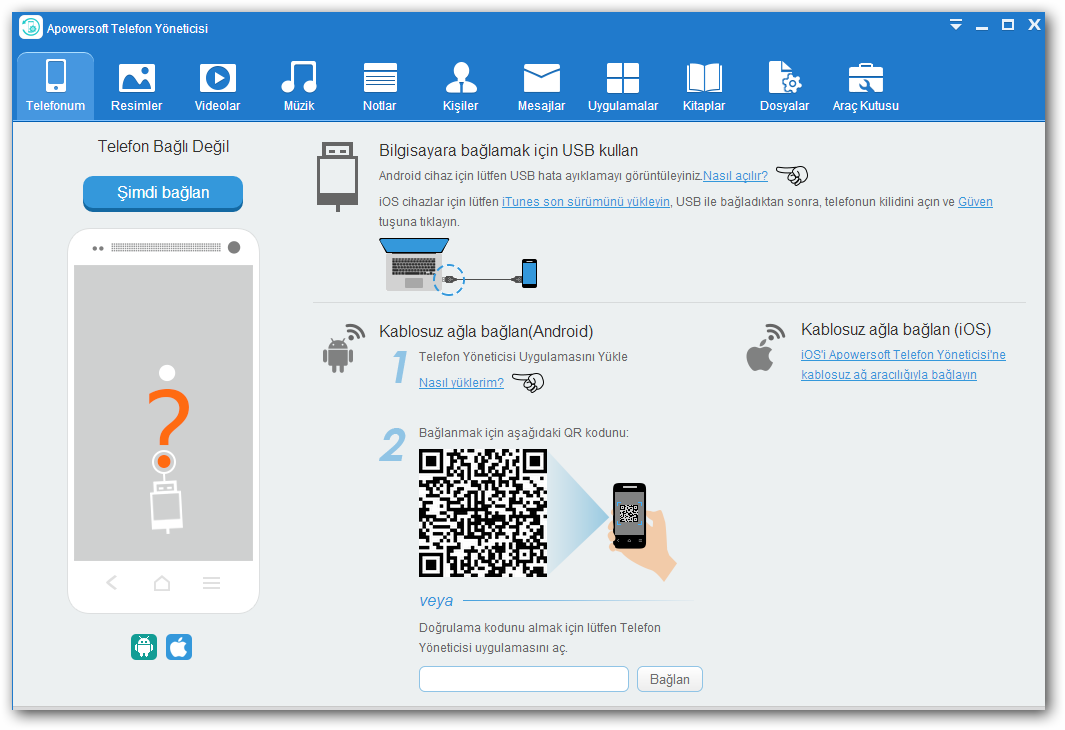Click the Şimdi bağlan button
The width and height of the screenshot is (1065, 730).
pyautogui.click(x=163, y=193)
